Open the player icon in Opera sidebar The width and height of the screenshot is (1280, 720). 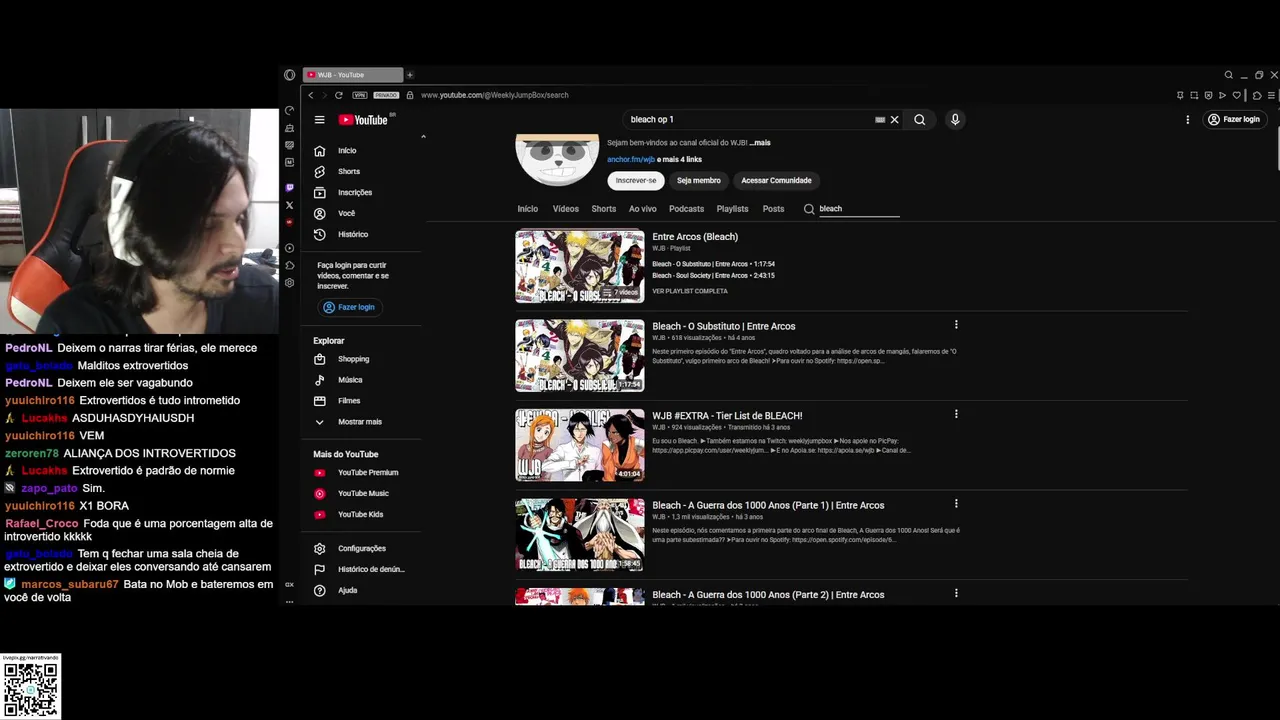point(289,248)
